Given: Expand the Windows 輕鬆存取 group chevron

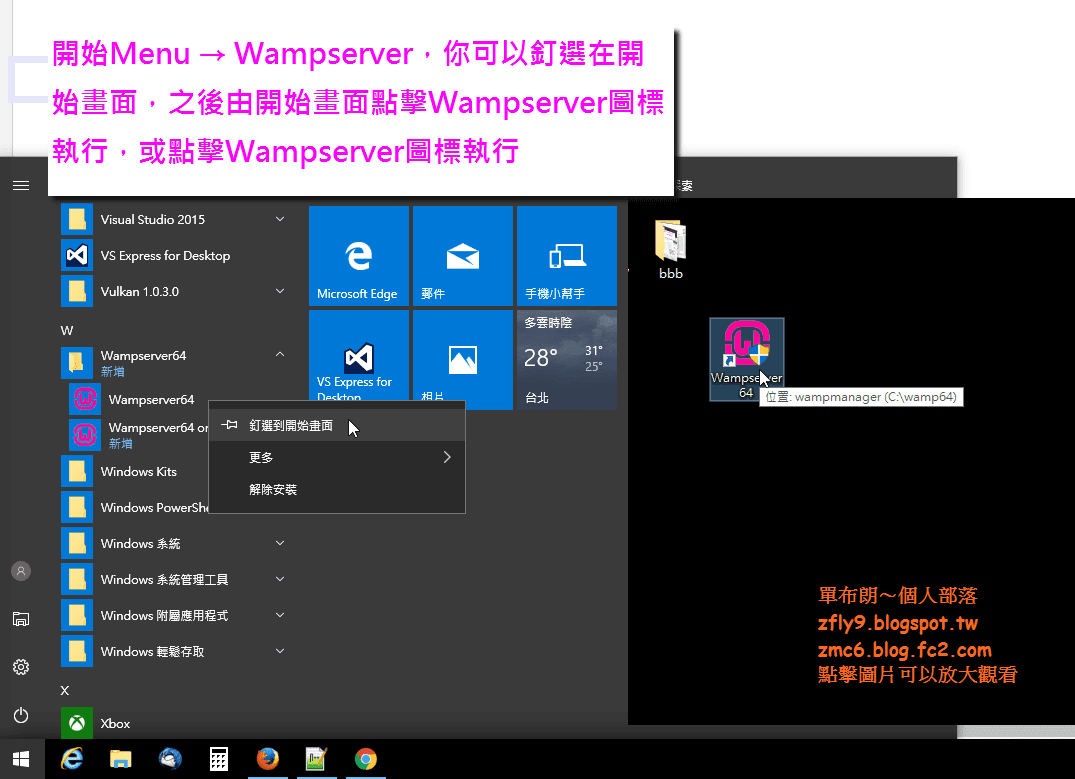Looking at the screenshot, I should (280, 651).
